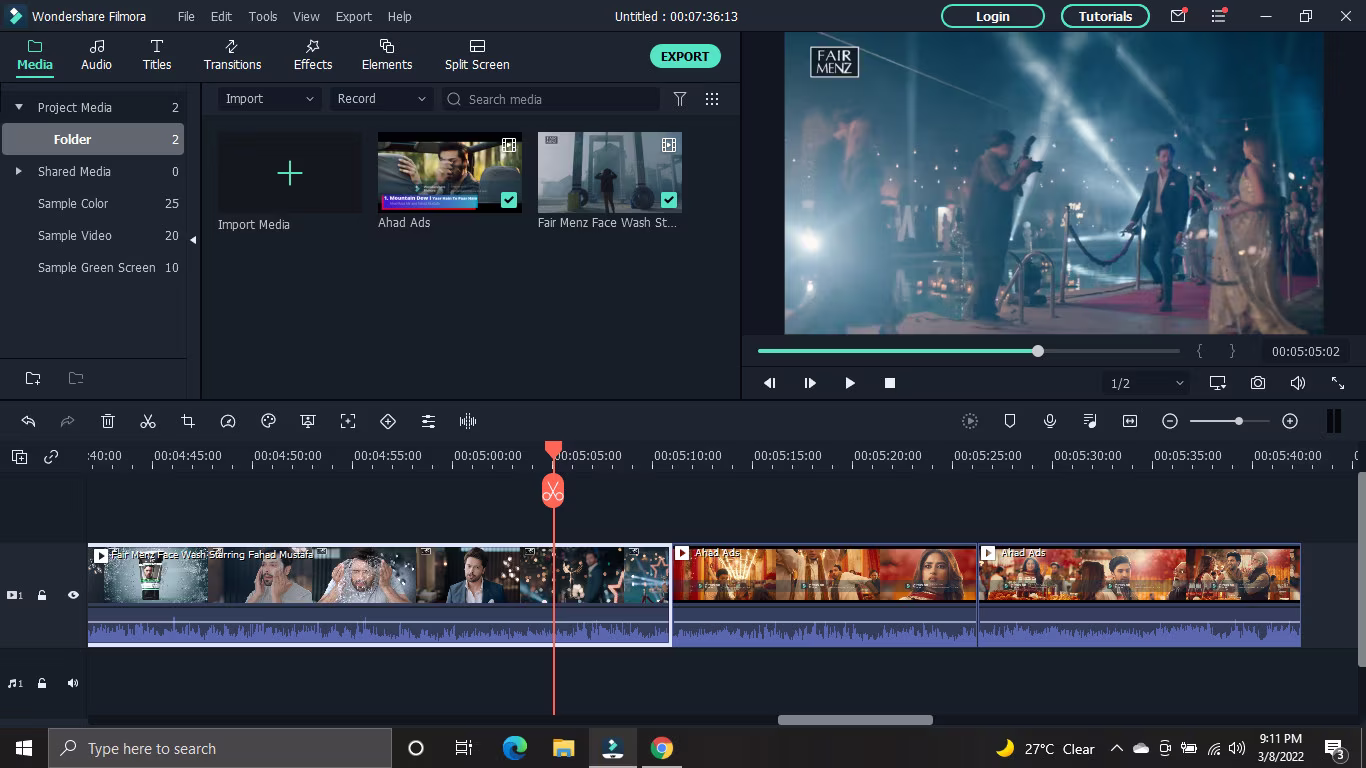Click the Search media field
The height and width of the screenshot is (768, 1366).
[551, 99]
